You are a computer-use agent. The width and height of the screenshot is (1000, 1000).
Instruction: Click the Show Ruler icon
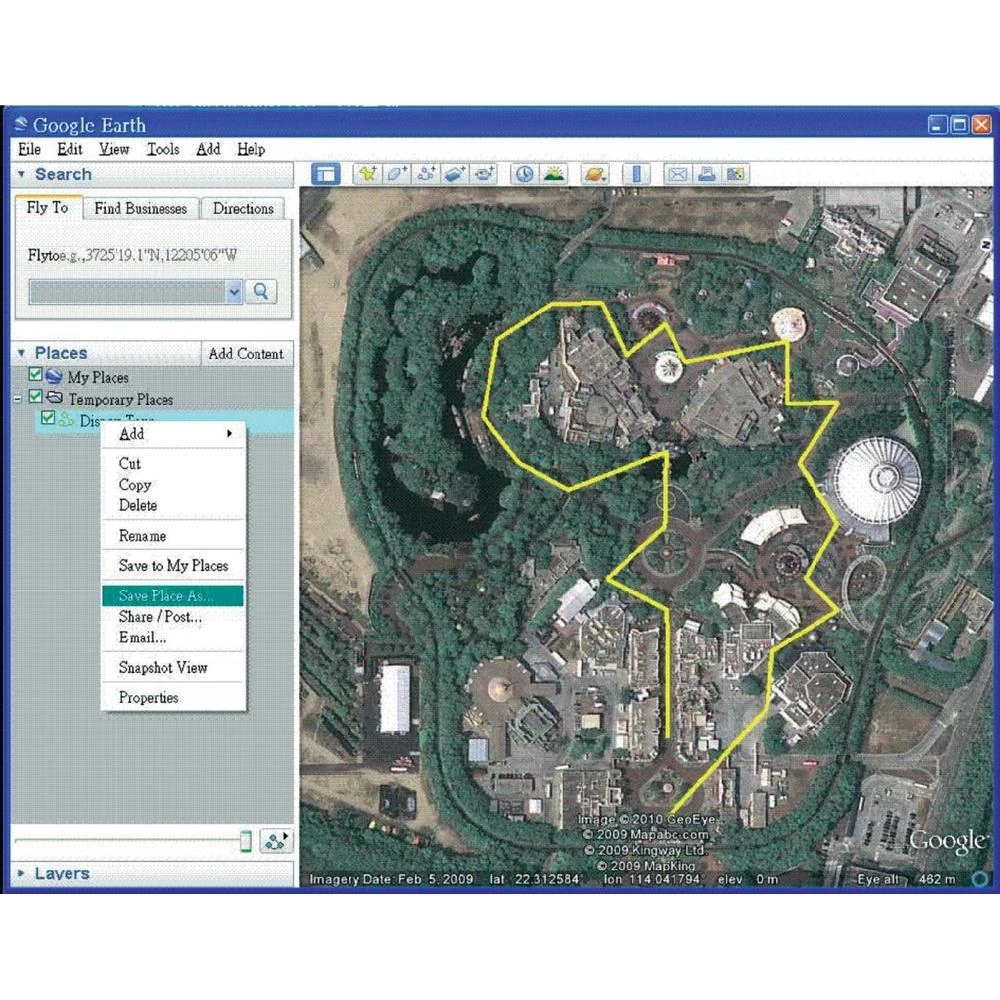635,174
